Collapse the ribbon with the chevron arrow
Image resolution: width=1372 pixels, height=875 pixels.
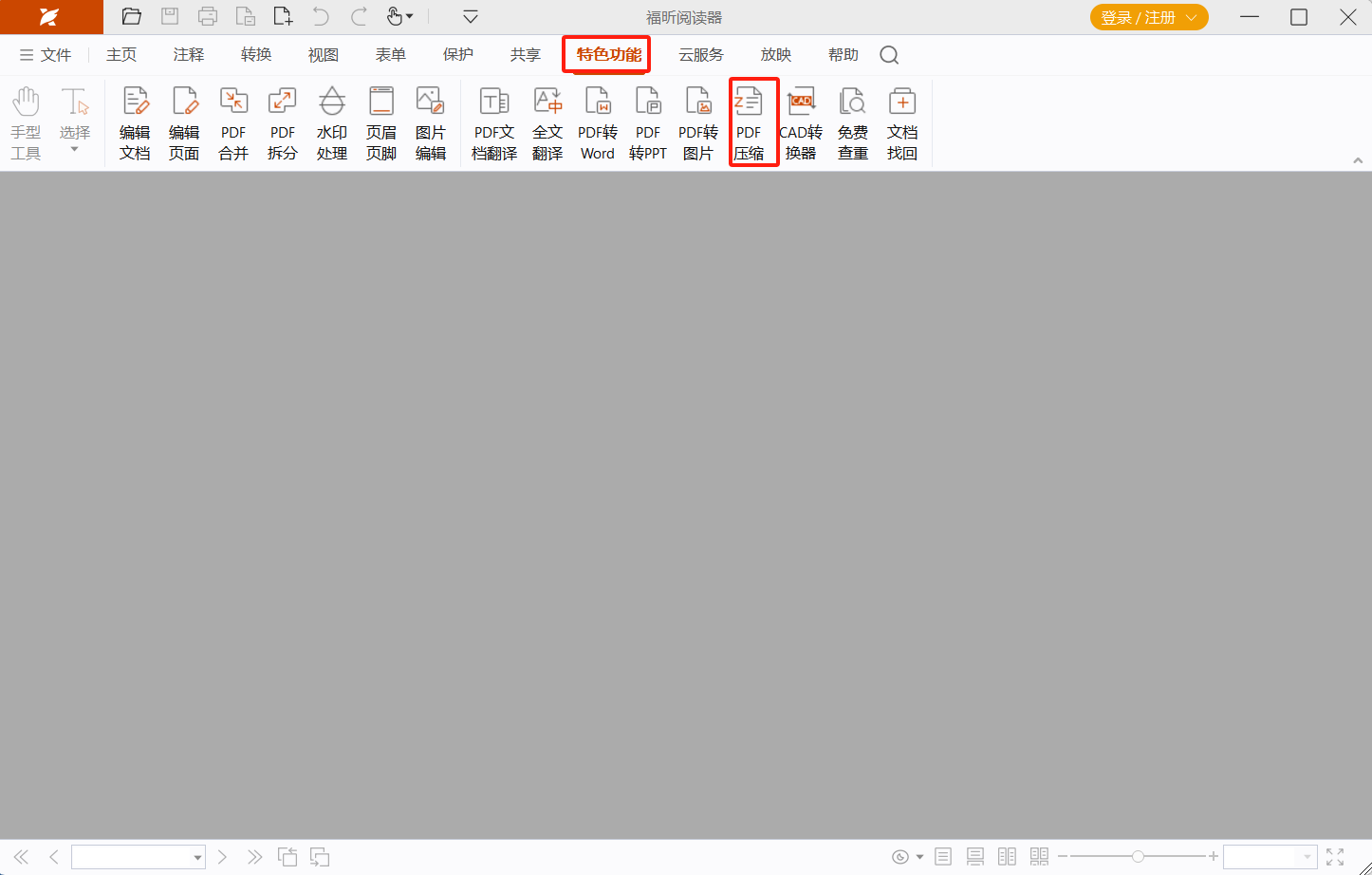1358,160
